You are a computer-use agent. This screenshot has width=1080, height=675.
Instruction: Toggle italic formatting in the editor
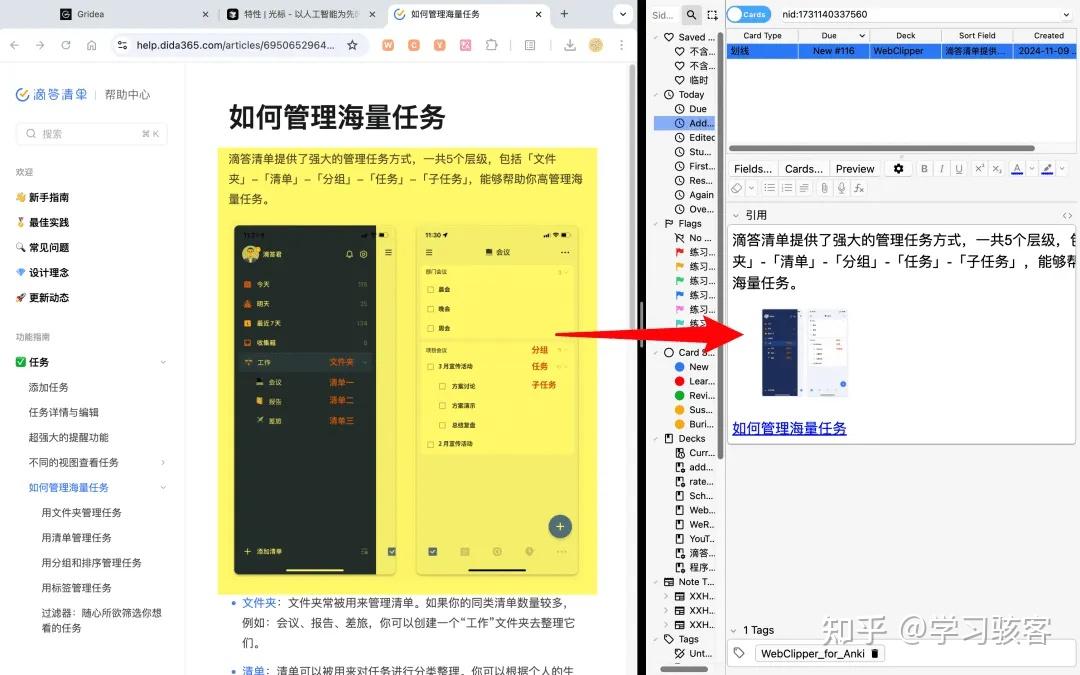(941, 169)
